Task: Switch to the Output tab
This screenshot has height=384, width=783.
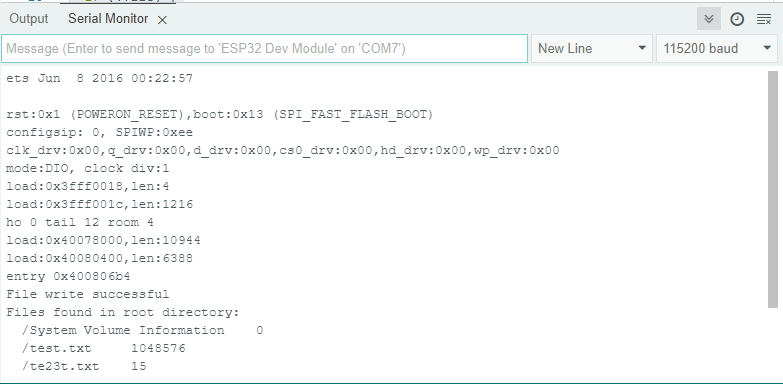Action: tap(29, 19)
